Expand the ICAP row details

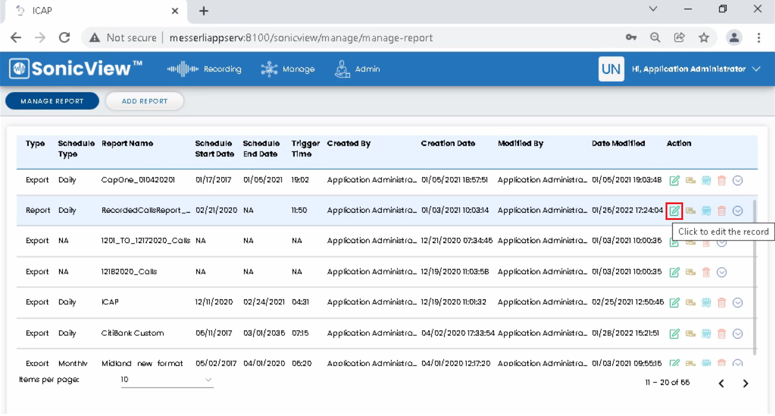pos(737,303)
